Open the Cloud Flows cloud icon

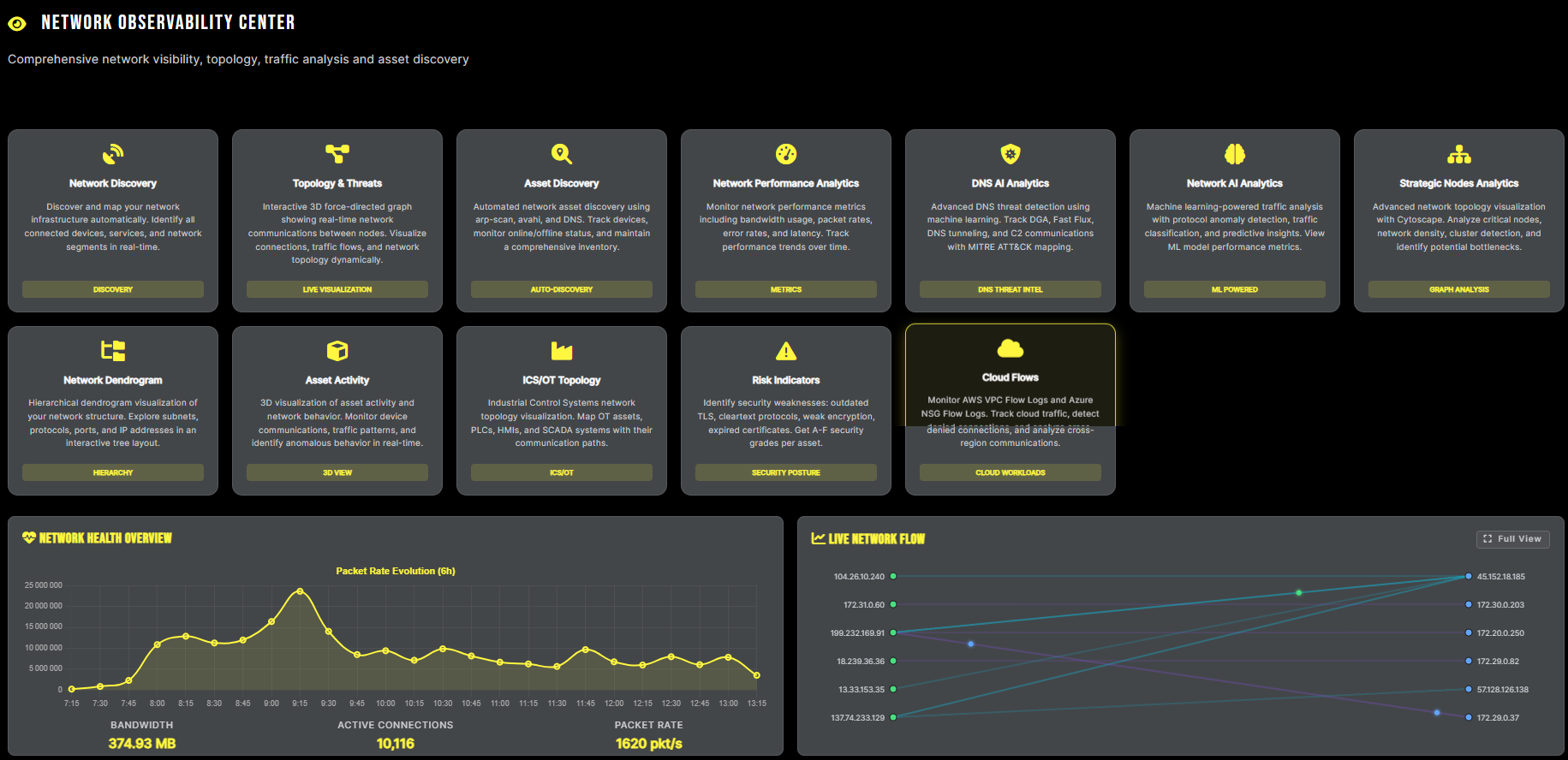[x=1011, y=348]
